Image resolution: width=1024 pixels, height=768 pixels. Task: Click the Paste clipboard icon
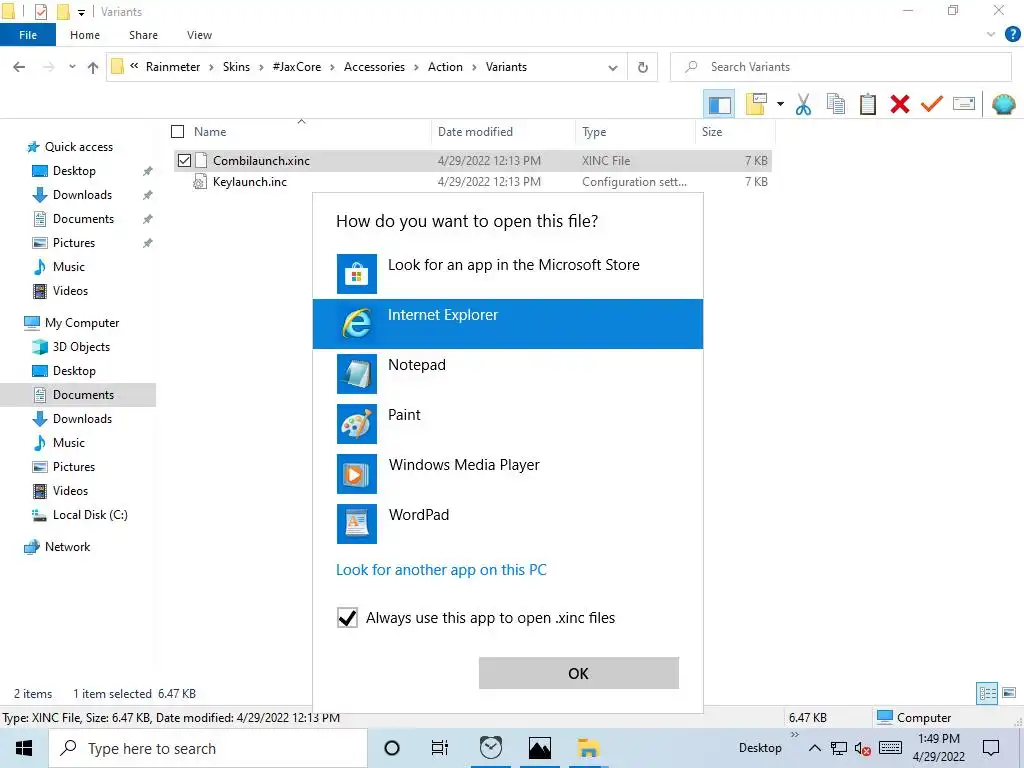click(x=867, y=104)
